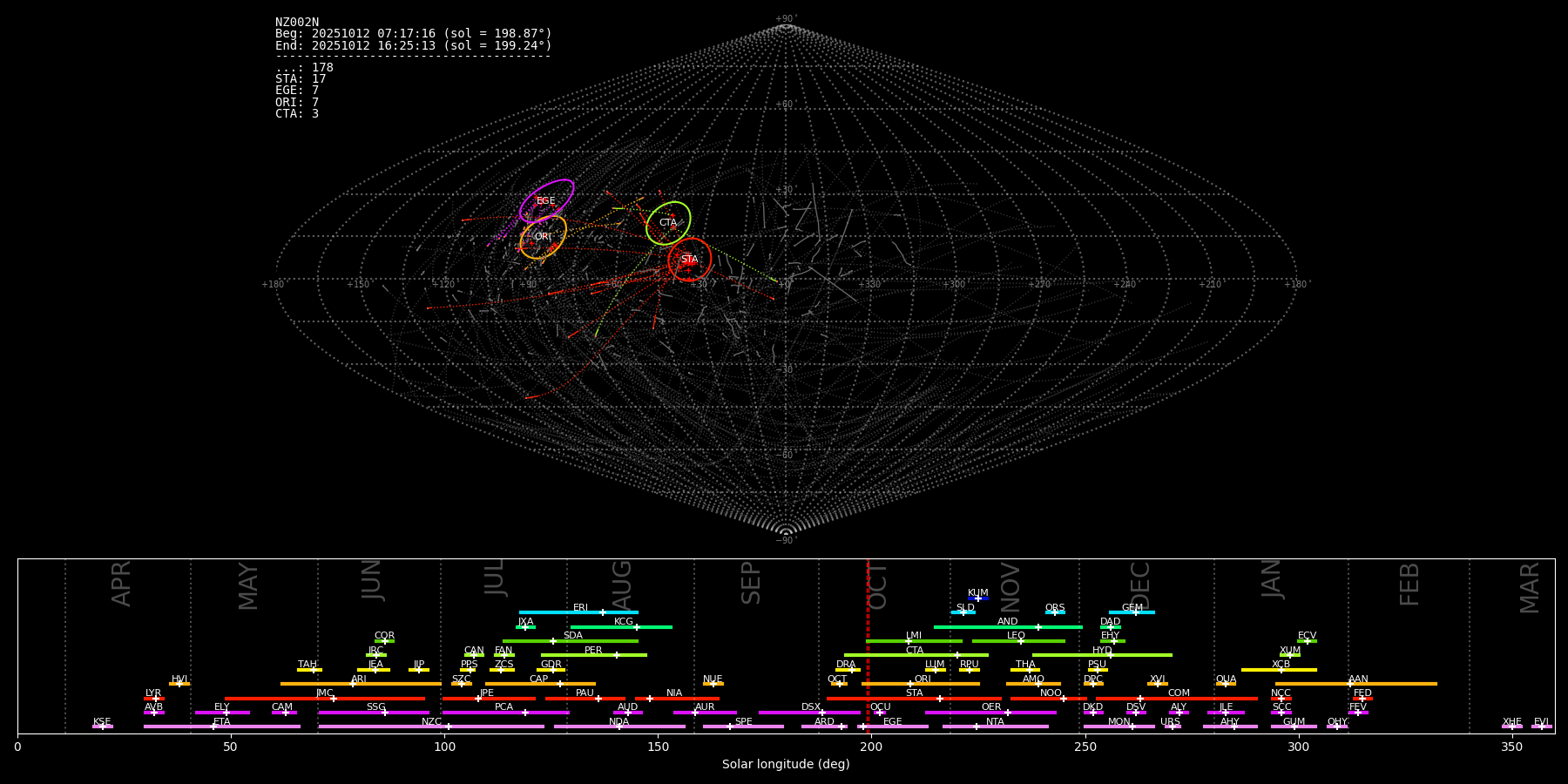Click the +90° label at map top
The height and width of the screenshot is (784, 1568).
[786, 19]
